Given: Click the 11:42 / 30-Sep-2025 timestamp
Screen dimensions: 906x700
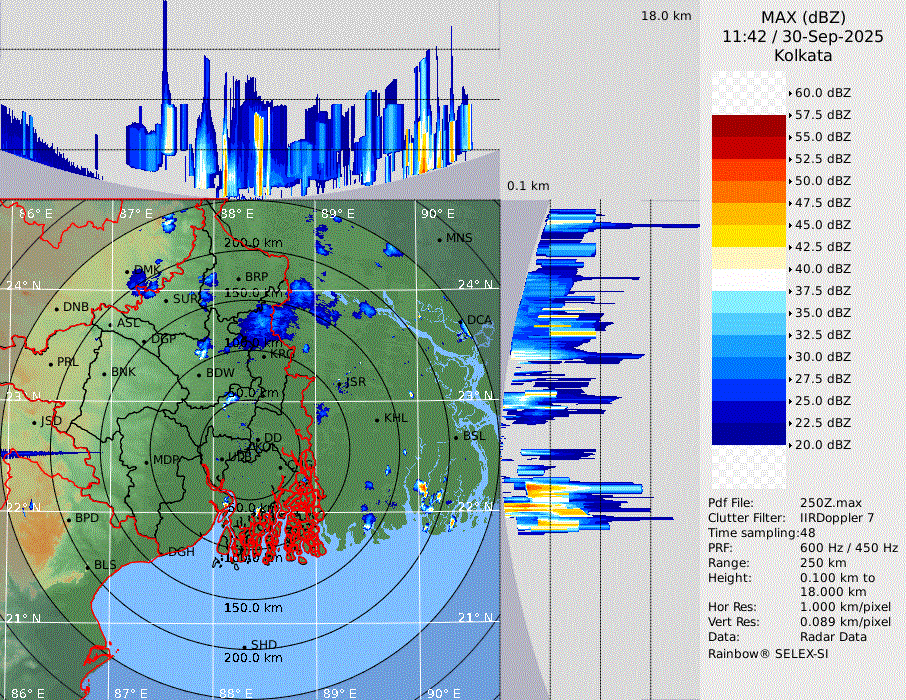Looking at the screenshot, I should [x=803, y=37].
